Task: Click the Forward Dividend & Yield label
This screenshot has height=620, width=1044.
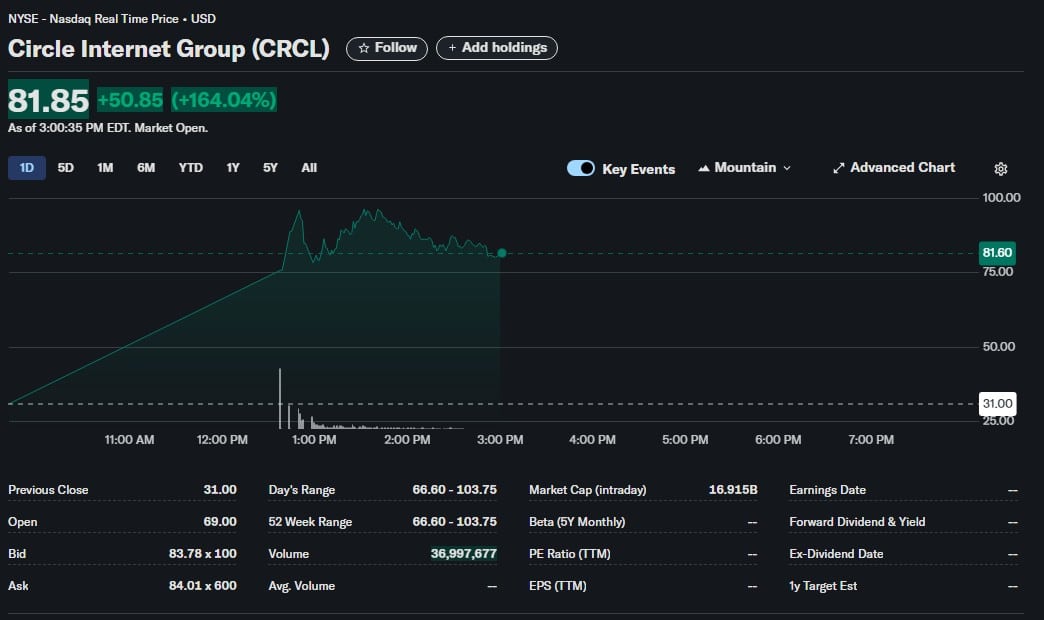Action: [x=857, y=521]
